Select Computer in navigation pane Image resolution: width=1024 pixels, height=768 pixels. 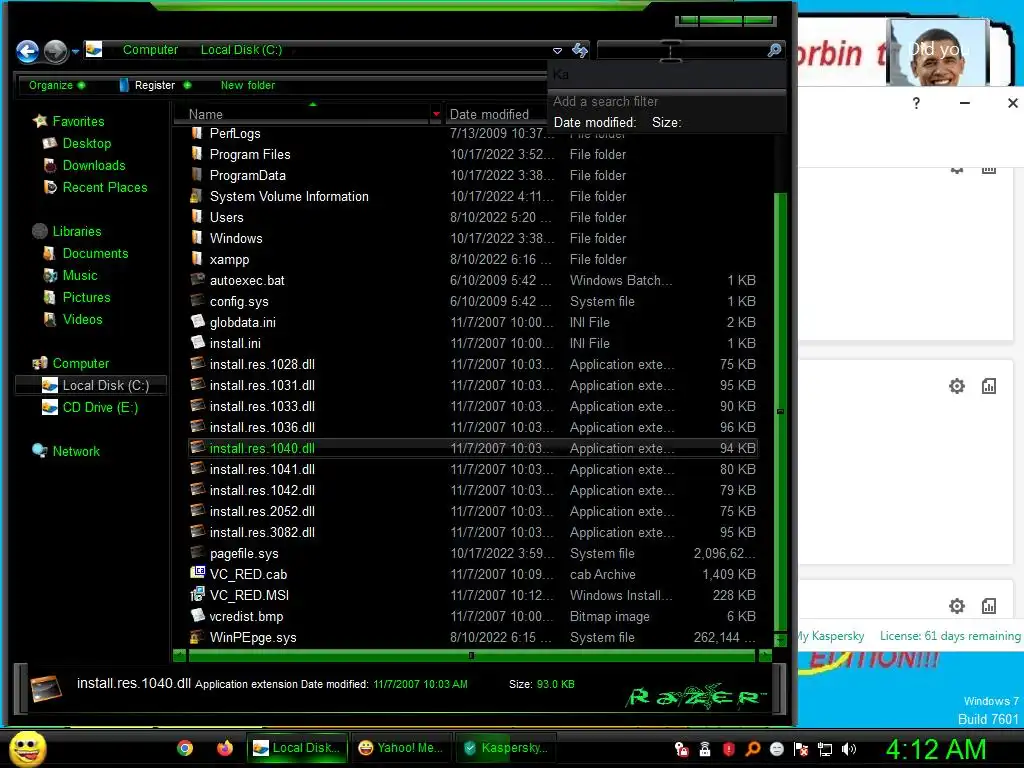coord(80,363)
